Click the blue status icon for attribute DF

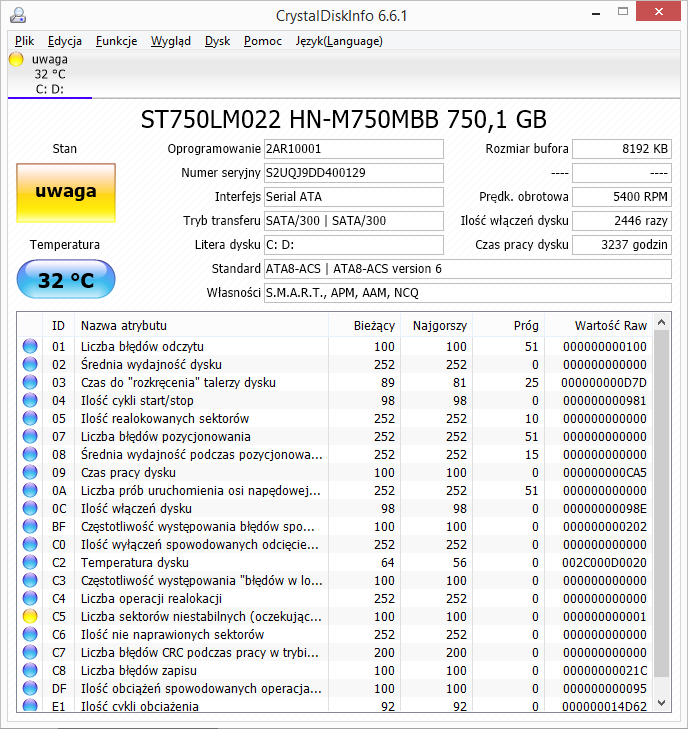click(x=30, y=689)
